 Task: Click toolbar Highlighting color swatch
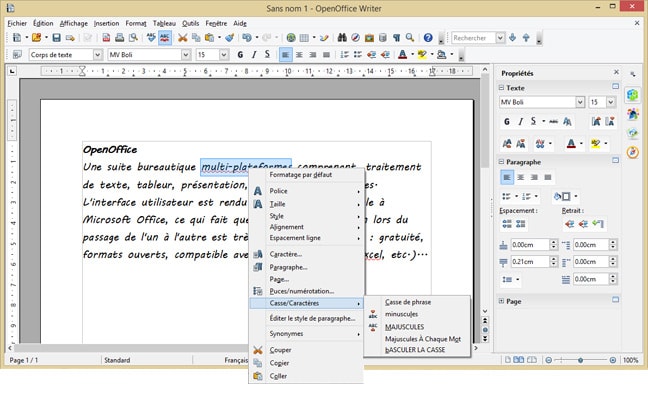(x=422, y=55)
